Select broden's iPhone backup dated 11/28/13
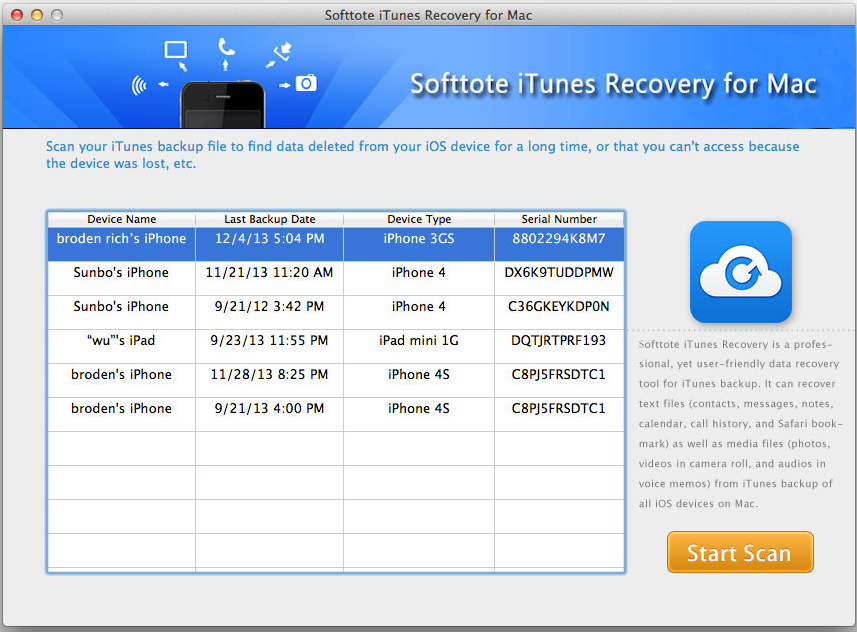Viewport: 857px width, 632px height. pos(121,375)
